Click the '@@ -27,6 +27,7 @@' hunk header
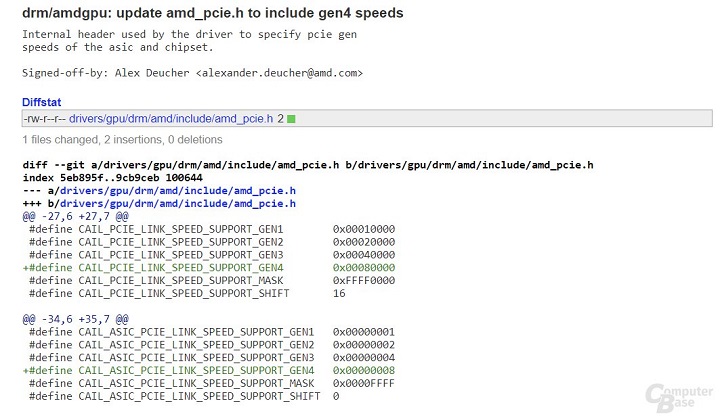Image resolution: width=720 pixels, height=420 pixels. [76, 216]
